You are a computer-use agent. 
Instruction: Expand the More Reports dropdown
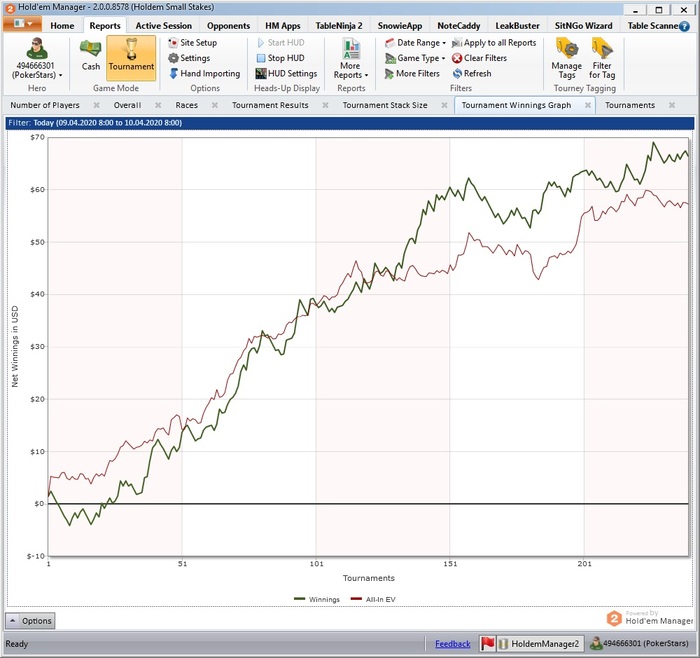point(351,59)
